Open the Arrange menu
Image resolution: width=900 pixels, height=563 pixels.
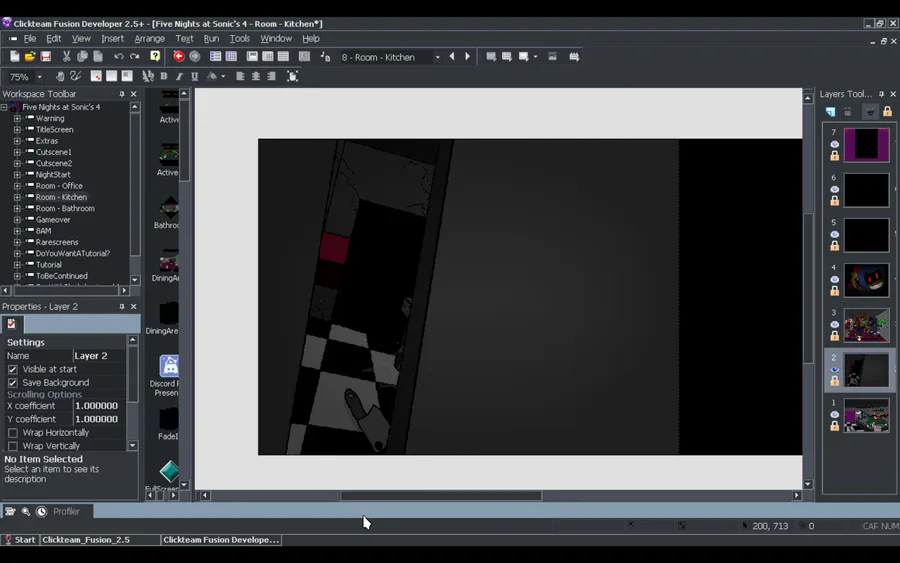(149, 39)
